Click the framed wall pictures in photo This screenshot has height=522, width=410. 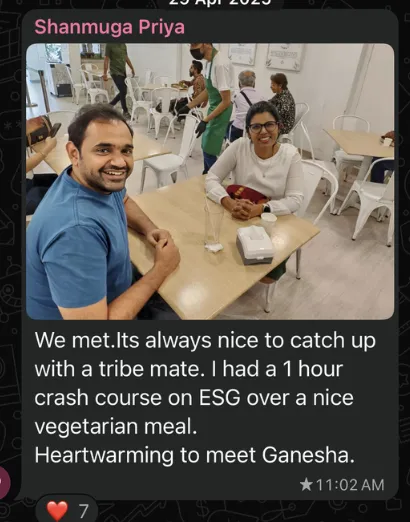point(265,55)
